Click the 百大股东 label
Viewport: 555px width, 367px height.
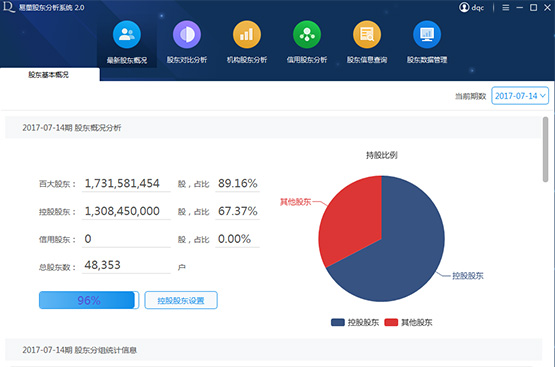[x=57, y=184]
